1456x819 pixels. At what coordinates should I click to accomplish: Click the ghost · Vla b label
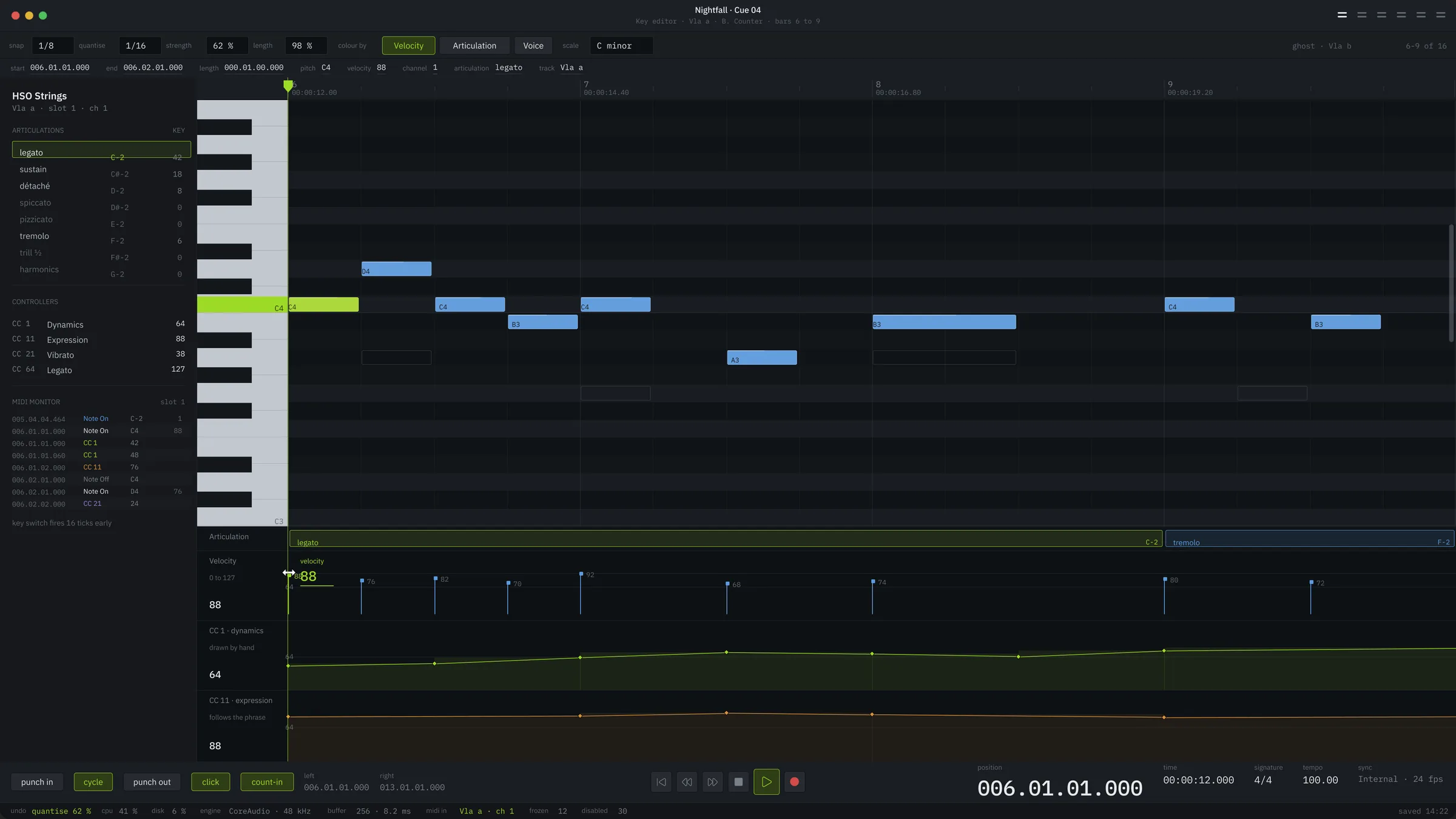coord(1321,46)
